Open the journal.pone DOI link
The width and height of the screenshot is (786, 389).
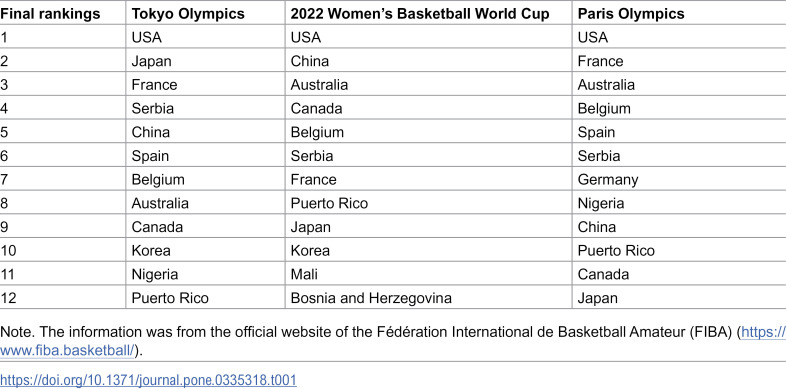[148, 380]
